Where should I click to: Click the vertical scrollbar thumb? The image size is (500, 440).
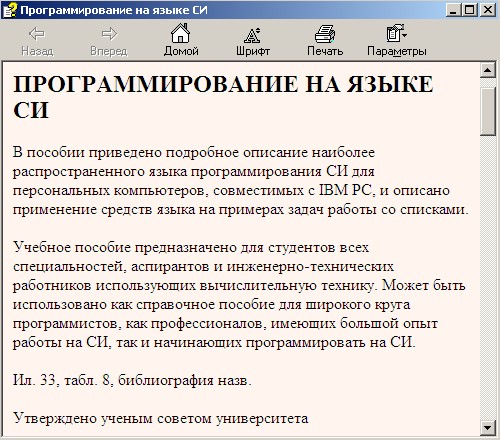(488, 111)
